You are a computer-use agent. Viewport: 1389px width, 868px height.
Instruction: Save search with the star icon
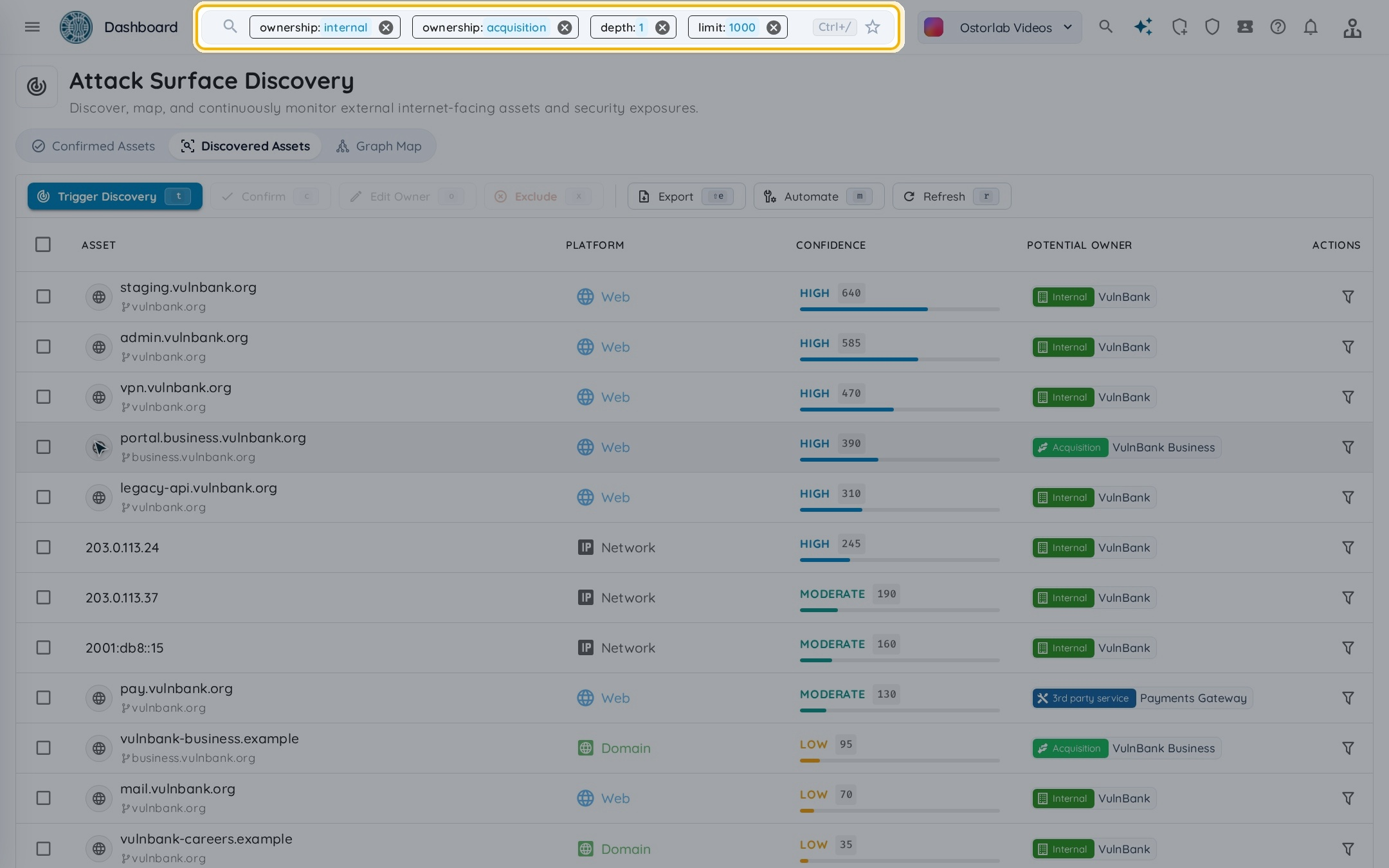873,27
